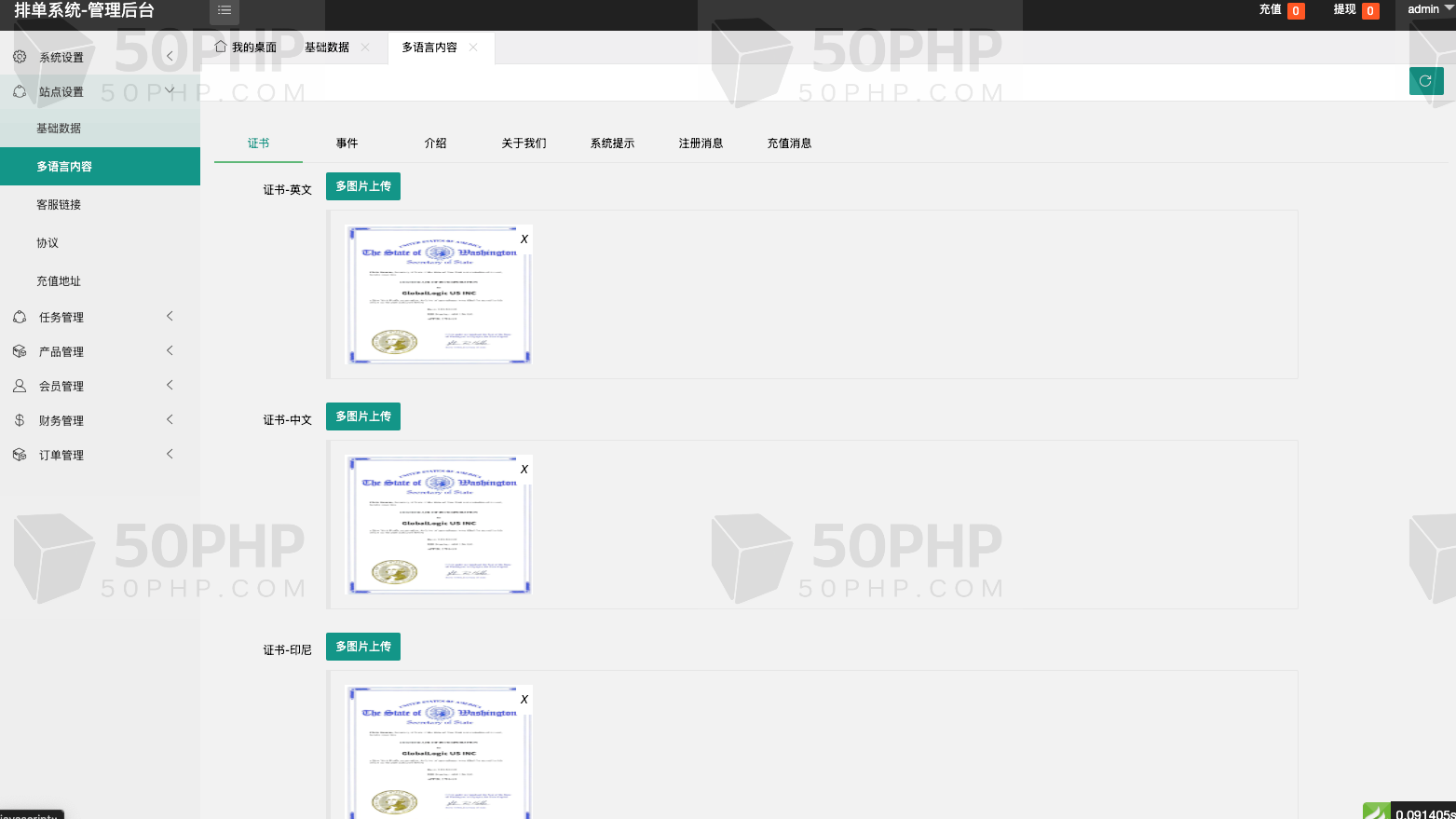Viewport: 1456px width, 819px height.
Task: Click the sidebar collapse hamburger icon
Action: pos(225,10)
